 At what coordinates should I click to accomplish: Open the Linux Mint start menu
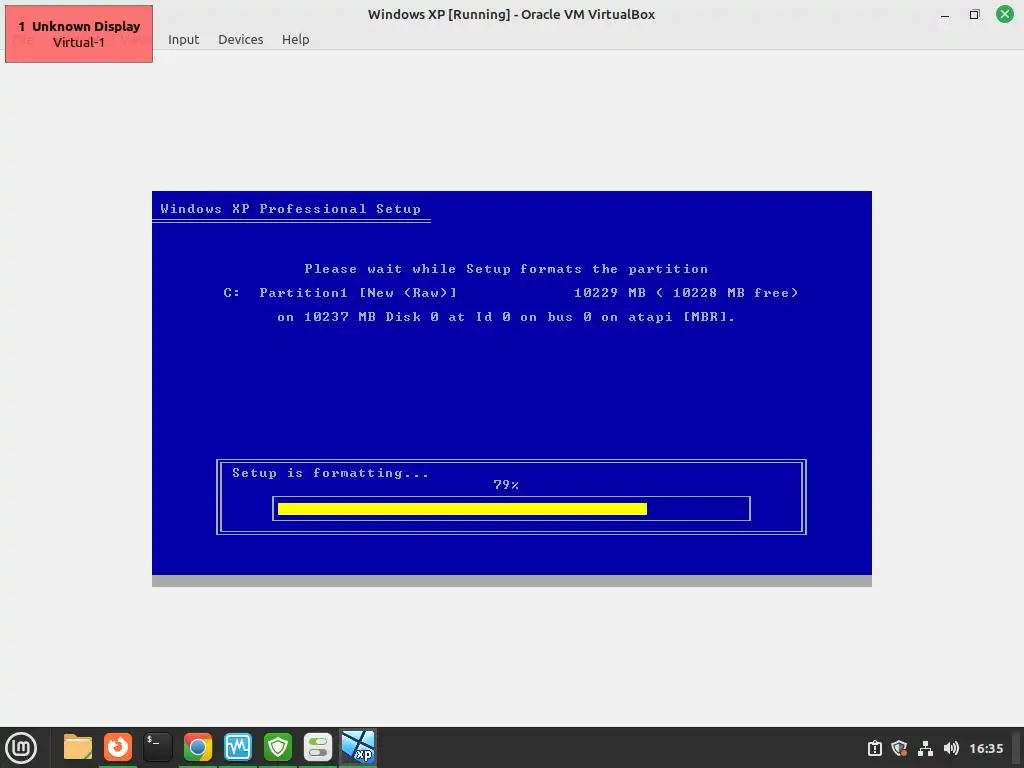(21, 748)
